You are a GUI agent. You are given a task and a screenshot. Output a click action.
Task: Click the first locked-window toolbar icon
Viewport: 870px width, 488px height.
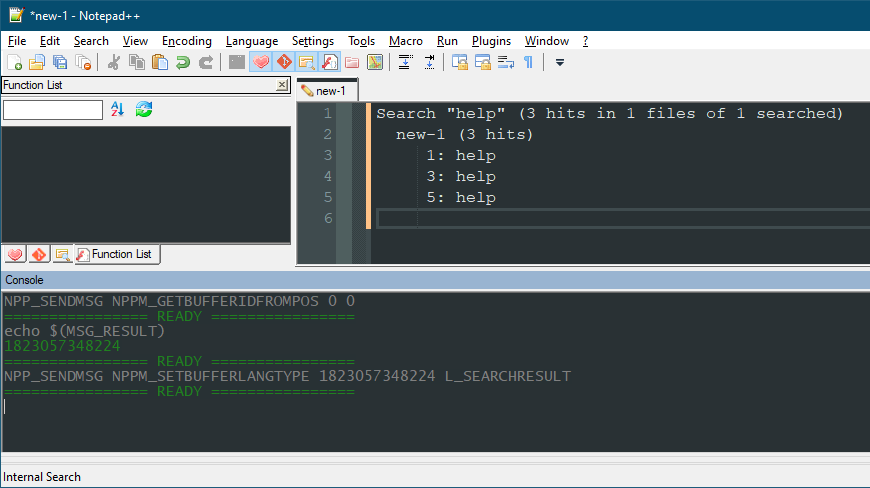pyautogui.click(x=459, y=62)
